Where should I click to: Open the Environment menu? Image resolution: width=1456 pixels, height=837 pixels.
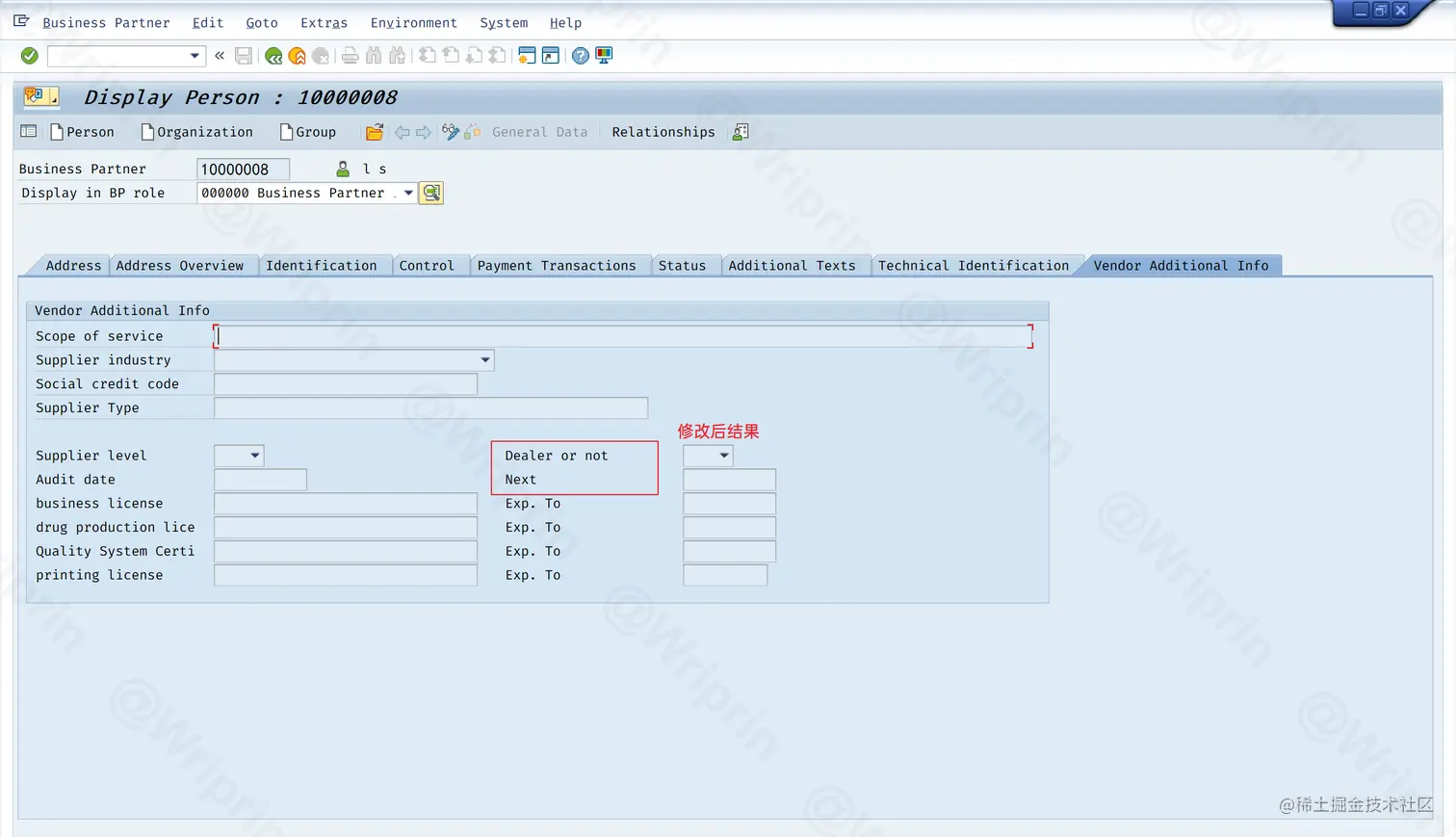[x=414, y=23]
